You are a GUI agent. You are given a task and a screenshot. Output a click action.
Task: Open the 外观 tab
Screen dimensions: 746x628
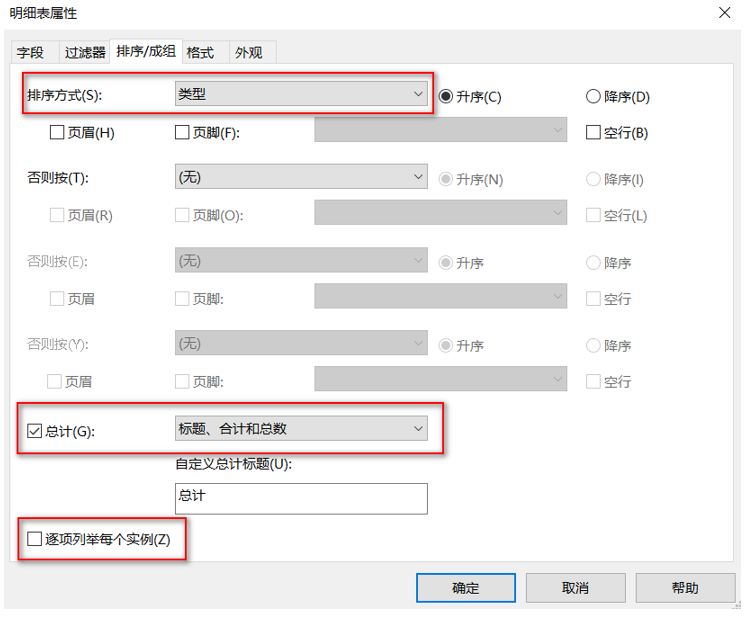point(250,52)
